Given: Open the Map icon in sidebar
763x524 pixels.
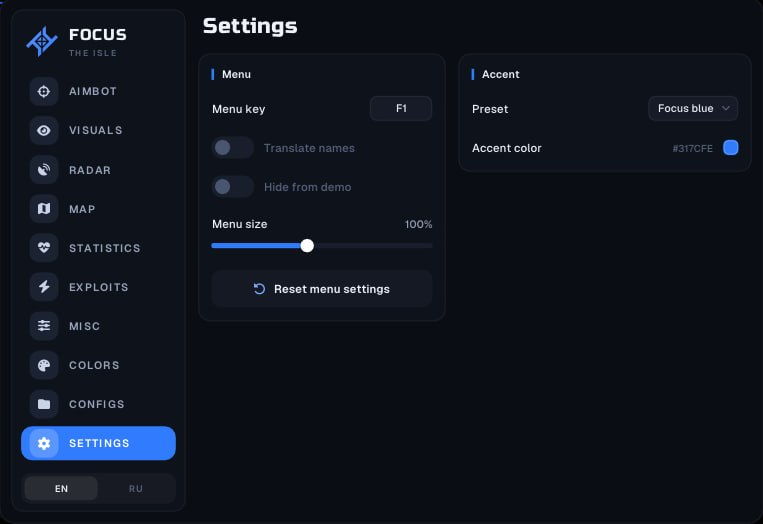Looking at the screenshot, I should [44, 209].
